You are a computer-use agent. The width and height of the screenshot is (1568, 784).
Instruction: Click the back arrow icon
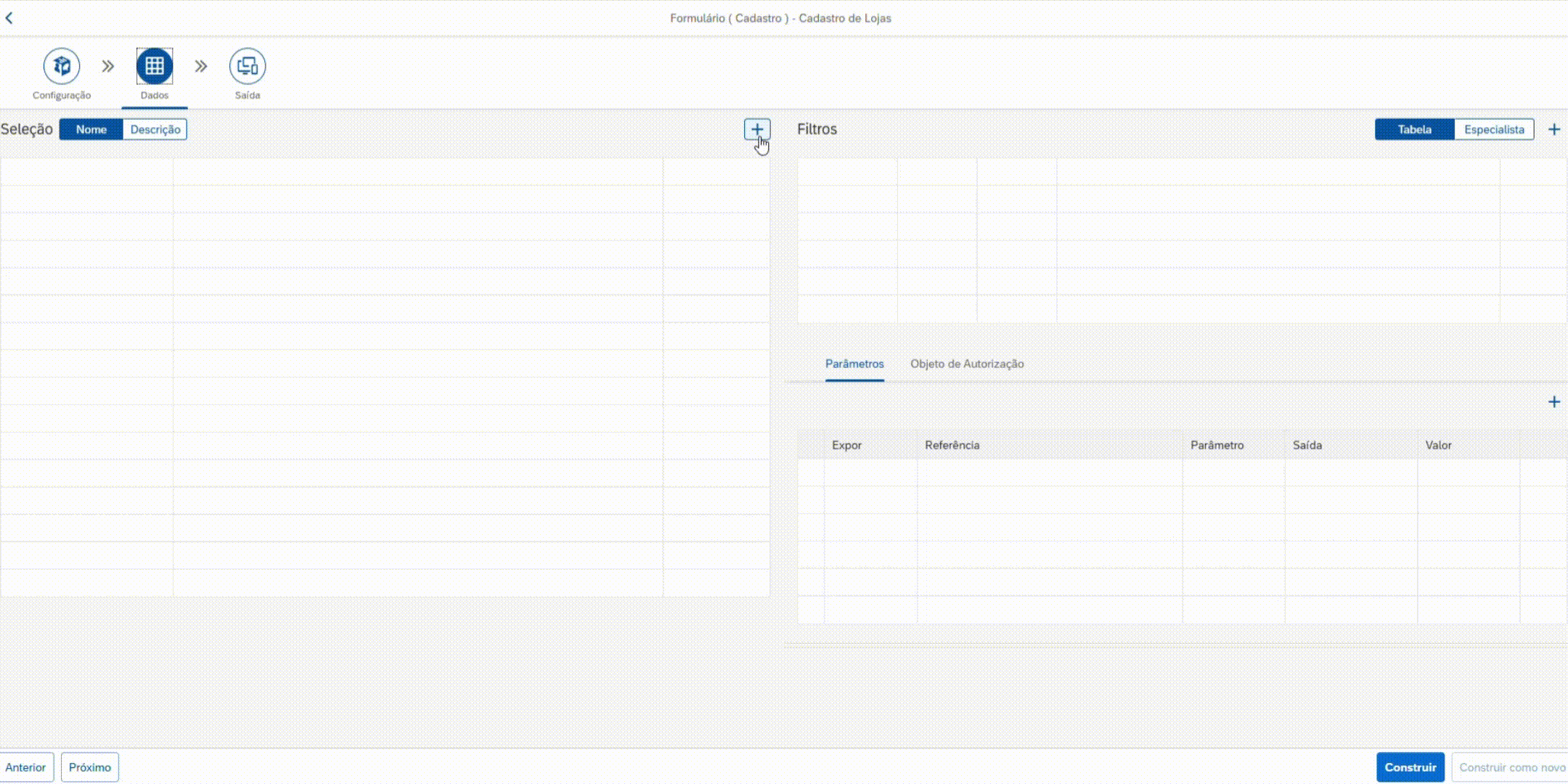pos(9,18)
